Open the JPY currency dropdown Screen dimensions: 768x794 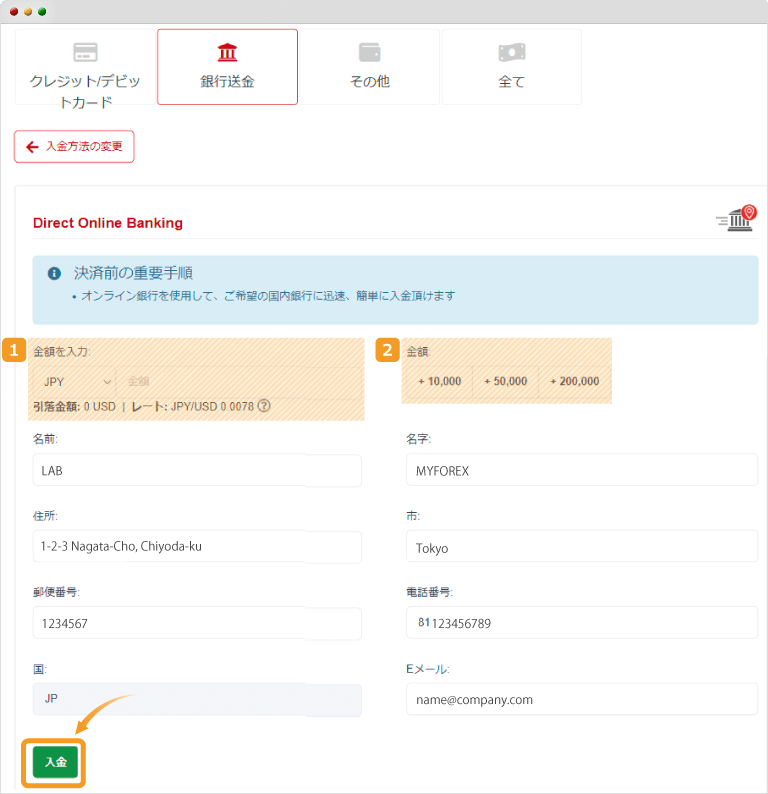pyautogui.click(x=74, y=382)
